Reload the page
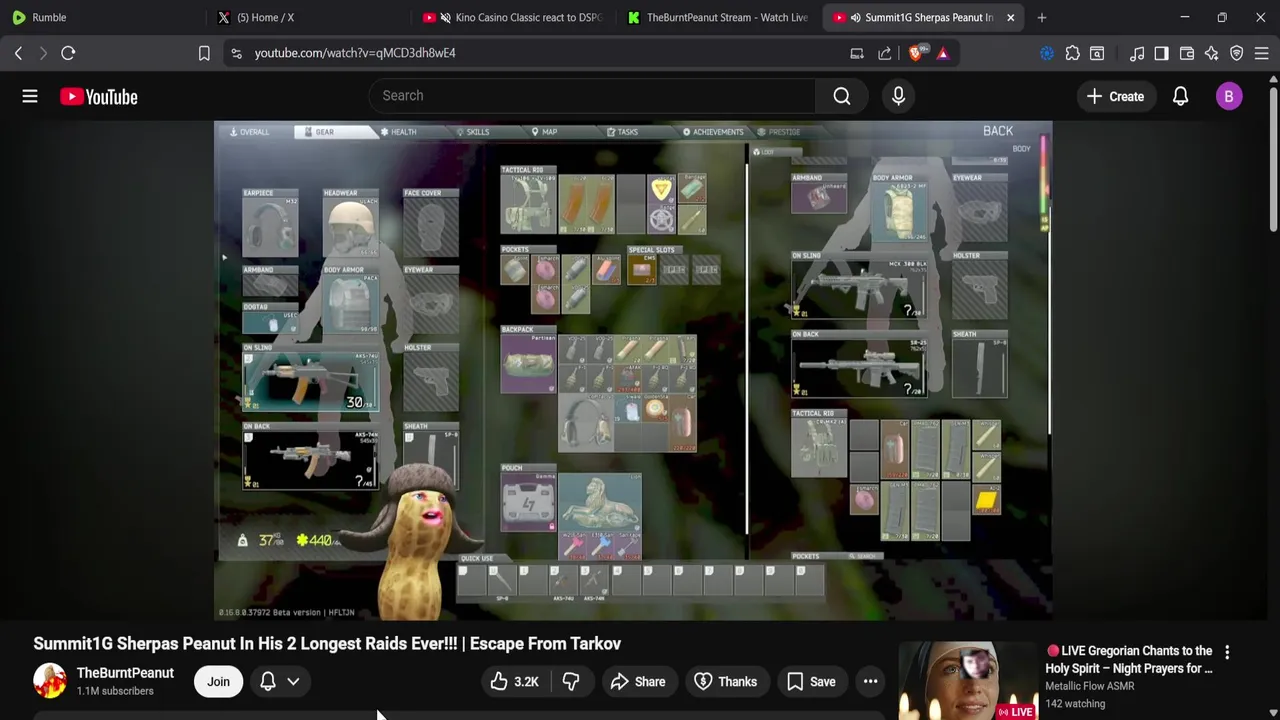Screen dimensions: 1280x720 point(68,53)
